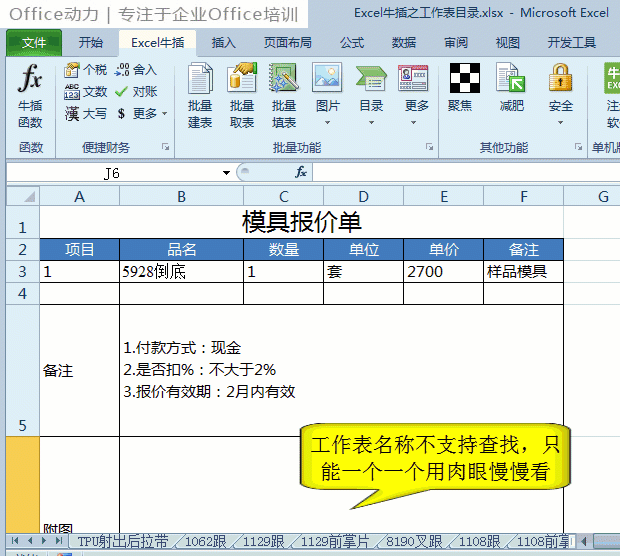Click cell containing 样品模具
Screen dimensions: 620x556
coord(524,271)
